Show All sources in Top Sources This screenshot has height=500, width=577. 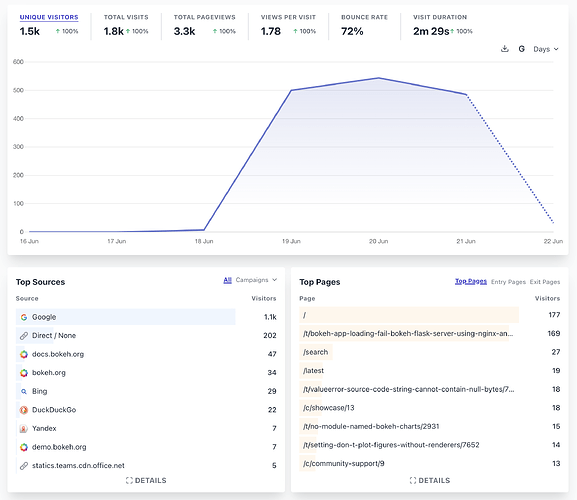pyautogui.click(x=227, y=280)
